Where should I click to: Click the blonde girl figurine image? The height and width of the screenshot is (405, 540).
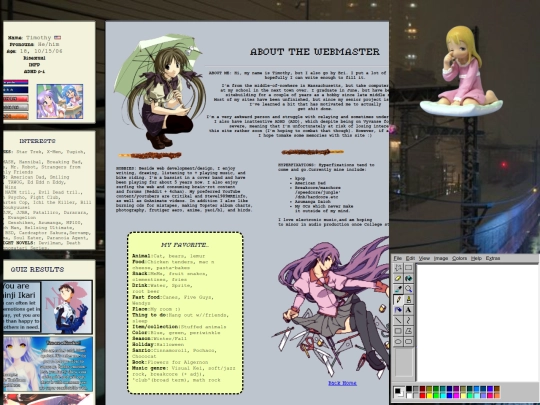(x=461, y=71)
